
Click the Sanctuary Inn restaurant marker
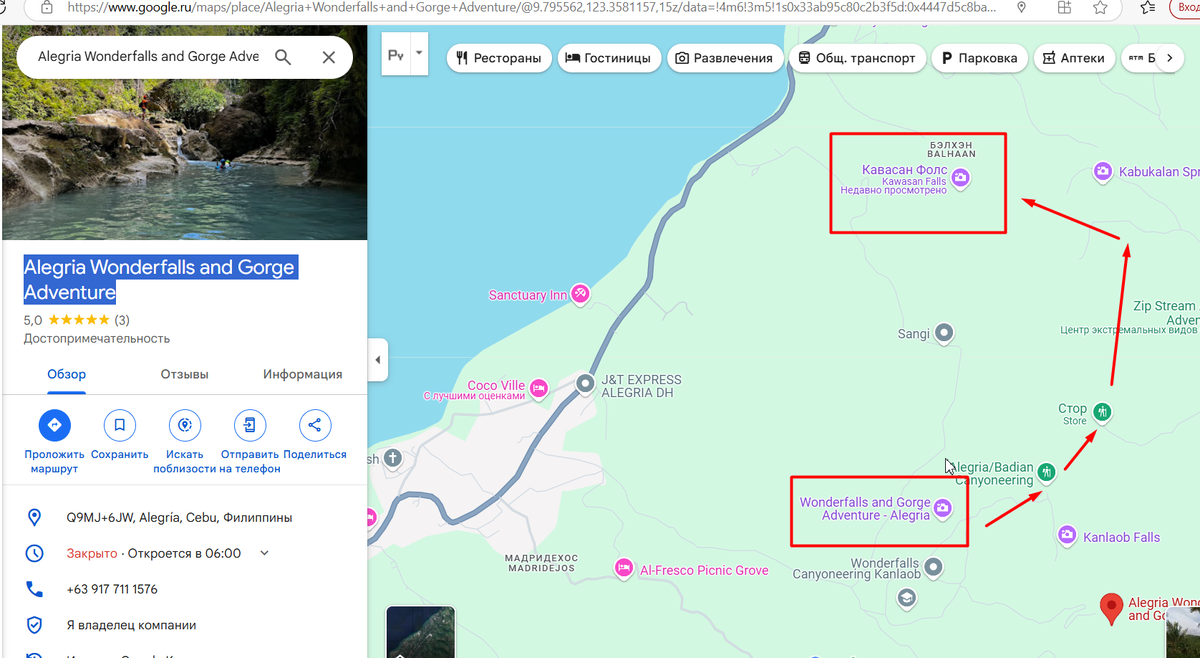(x=580, y=295)
